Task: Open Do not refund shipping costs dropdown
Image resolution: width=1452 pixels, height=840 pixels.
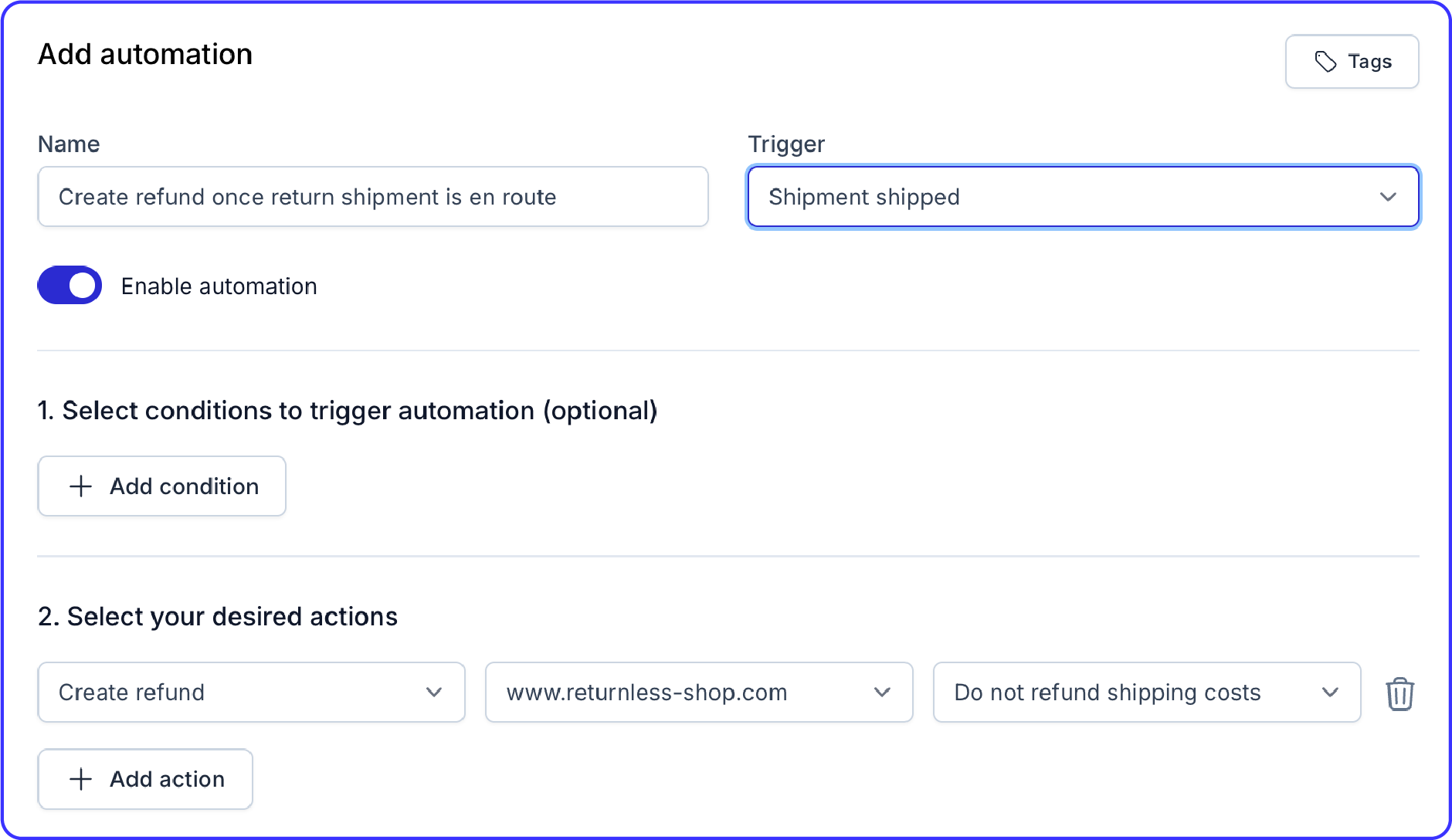Action: pos(1147,693)
